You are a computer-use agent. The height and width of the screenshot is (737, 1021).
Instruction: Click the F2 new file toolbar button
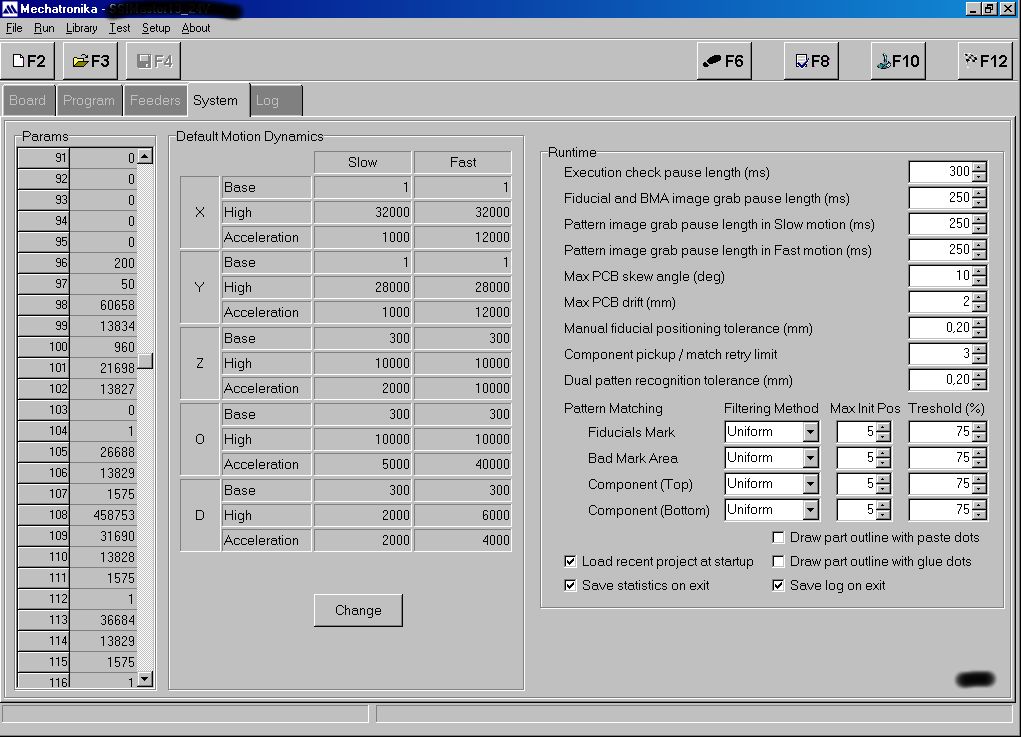coord(28,61)
